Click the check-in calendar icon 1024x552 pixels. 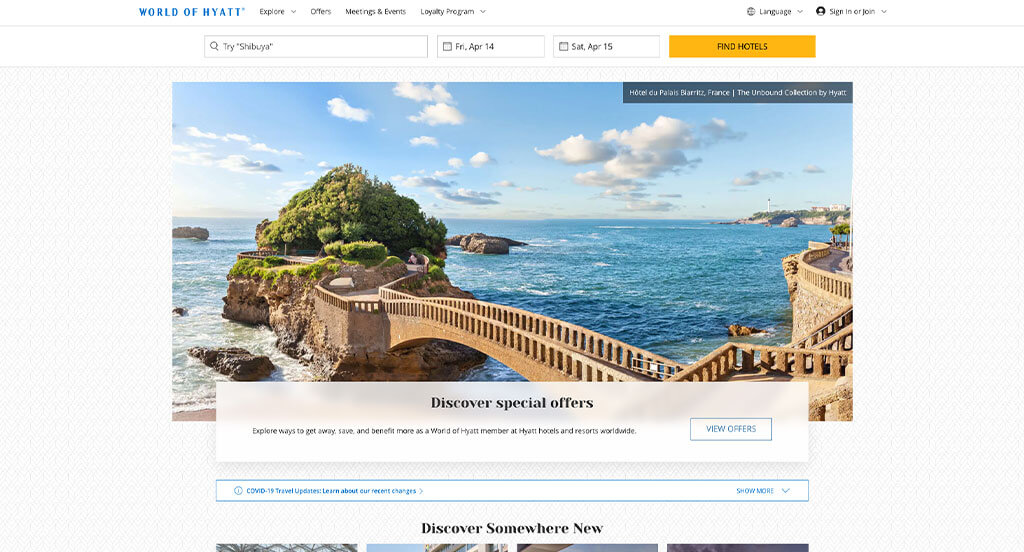pyautogui.click(x=447, y=46)
